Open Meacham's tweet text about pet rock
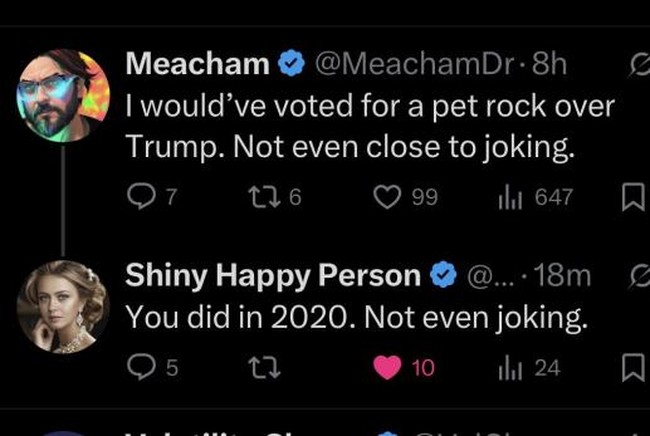 tap(370, 126)
